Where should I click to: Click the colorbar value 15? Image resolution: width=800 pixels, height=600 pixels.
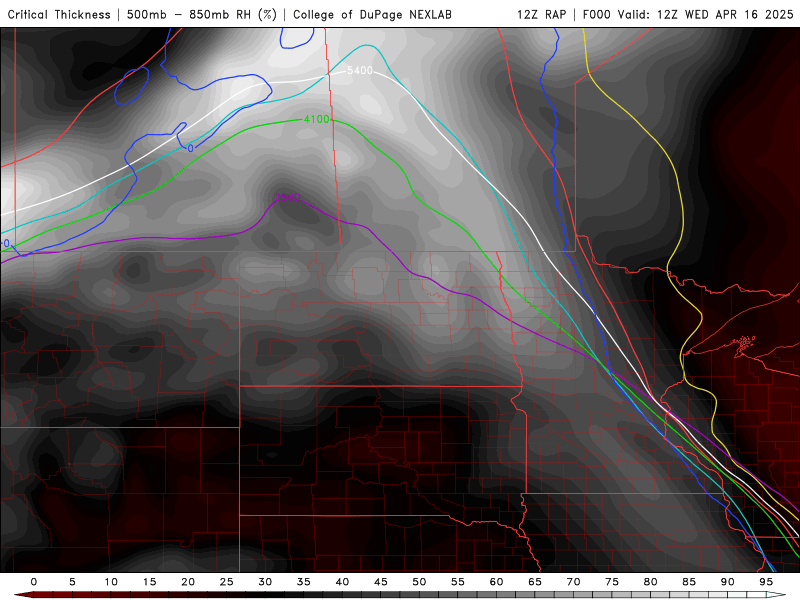pos(149,582)
